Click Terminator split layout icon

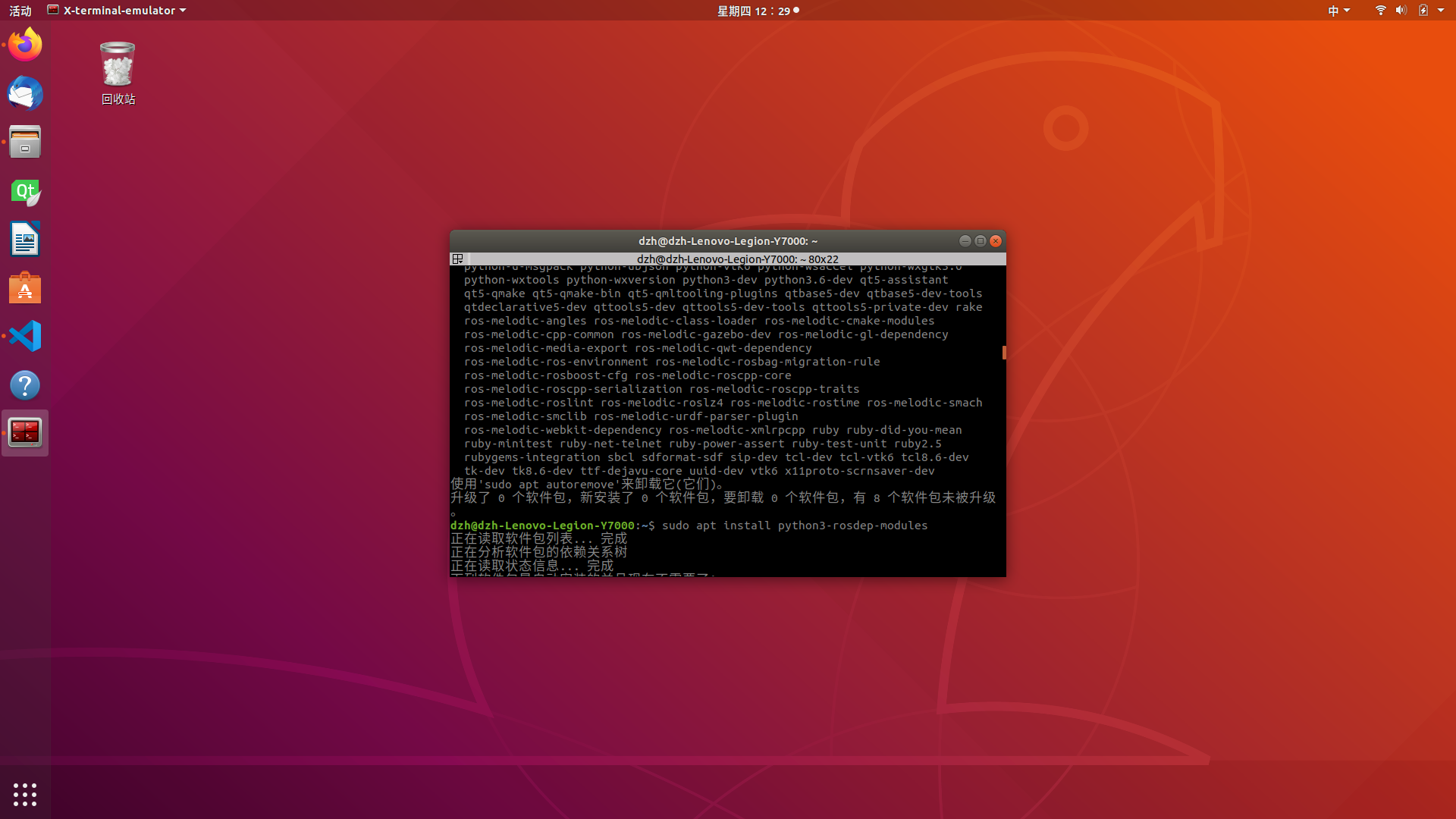457,259
